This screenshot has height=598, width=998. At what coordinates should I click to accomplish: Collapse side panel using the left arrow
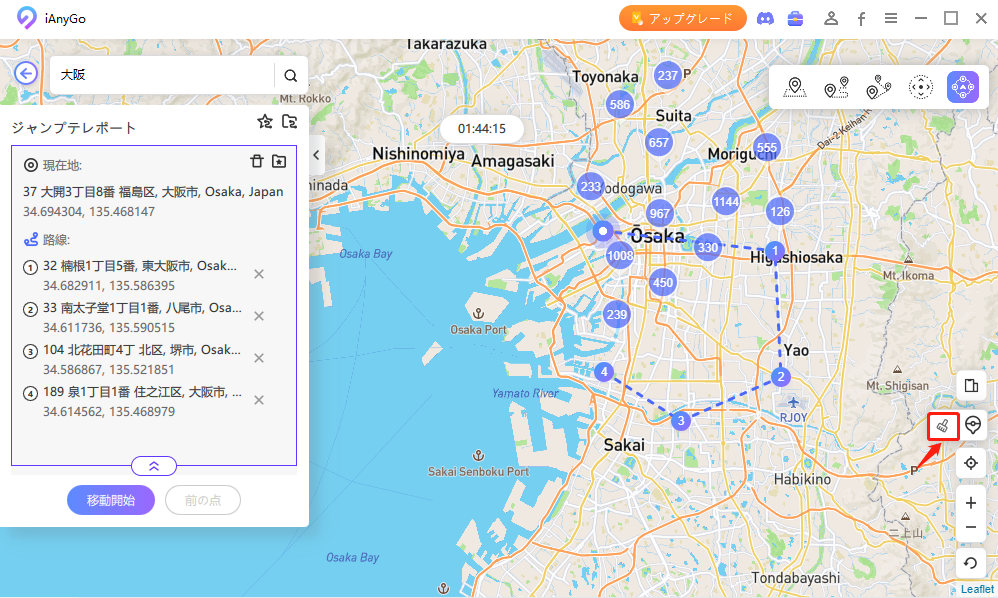pos(316,155)
